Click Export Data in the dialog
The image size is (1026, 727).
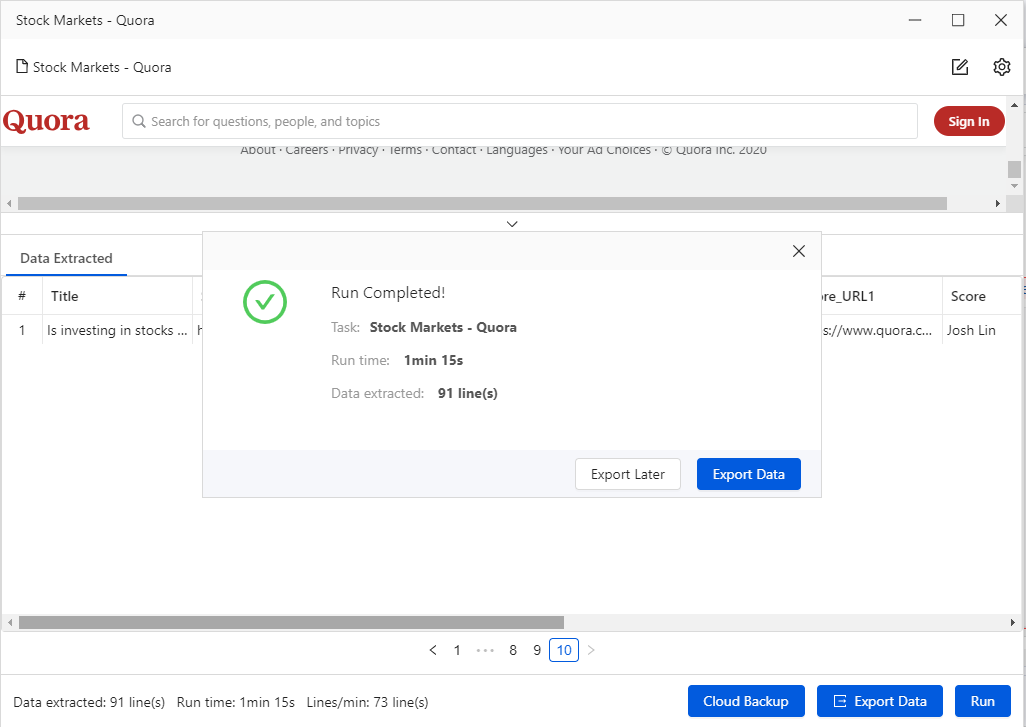pos(748,474)
